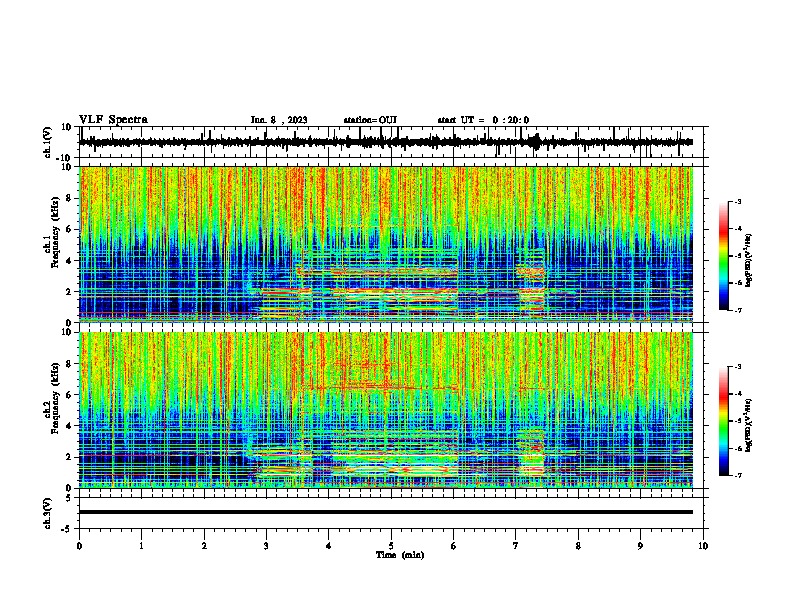The image size is (792, 612).
Task: Select the "Time (min)" axis label
Action: (400, 555)
